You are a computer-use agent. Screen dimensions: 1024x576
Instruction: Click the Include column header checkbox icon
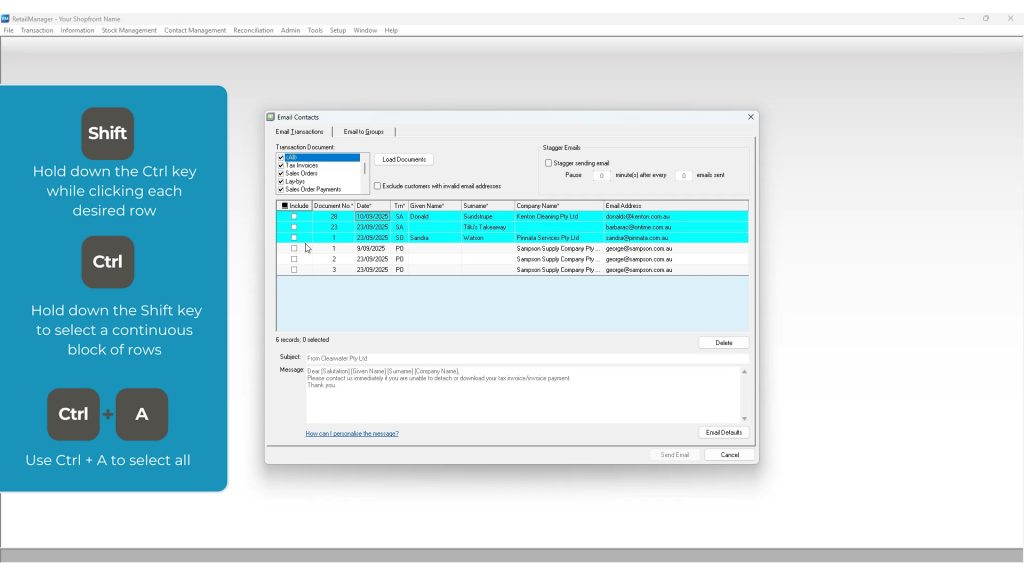(285, 206)
